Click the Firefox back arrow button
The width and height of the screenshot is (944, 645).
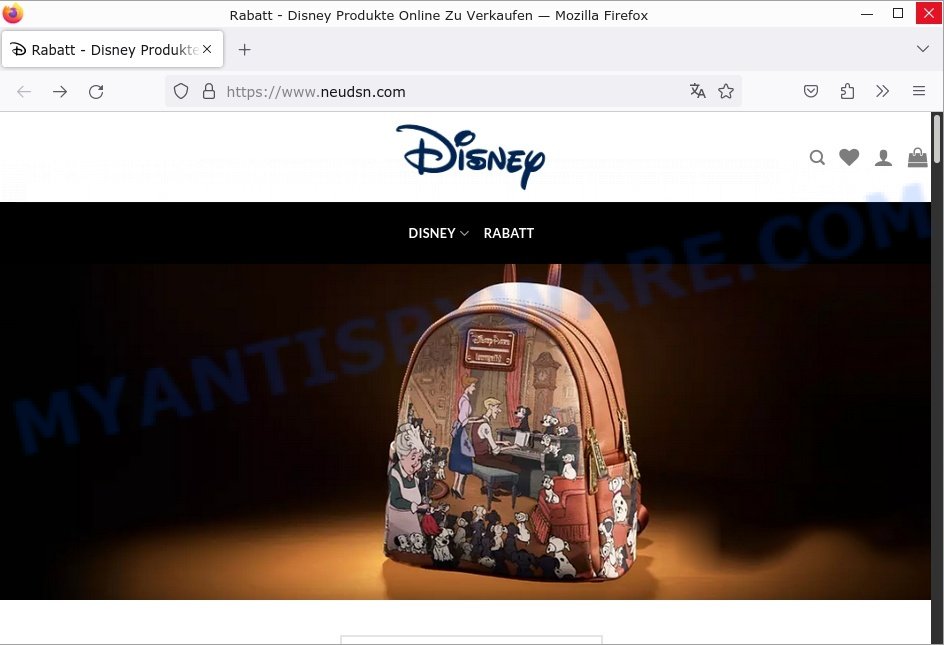click(x=24, y=92)
